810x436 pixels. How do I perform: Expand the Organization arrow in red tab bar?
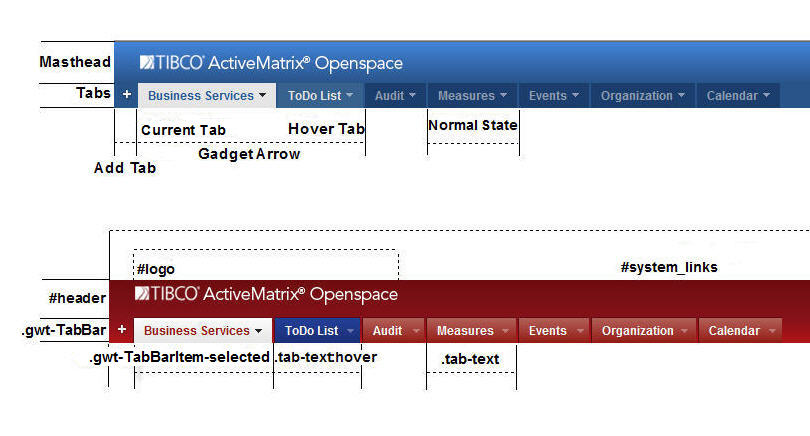684,331
